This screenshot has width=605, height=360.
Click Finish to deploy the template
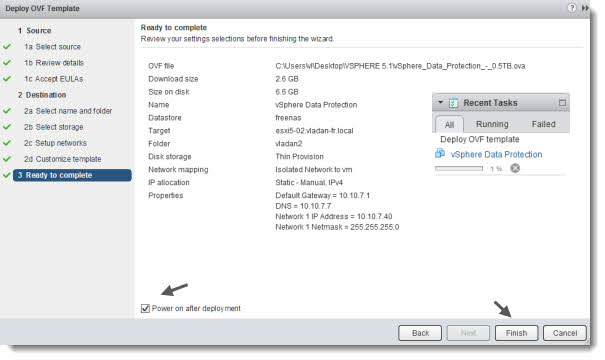pyautogui.click(x=516, y=333)
